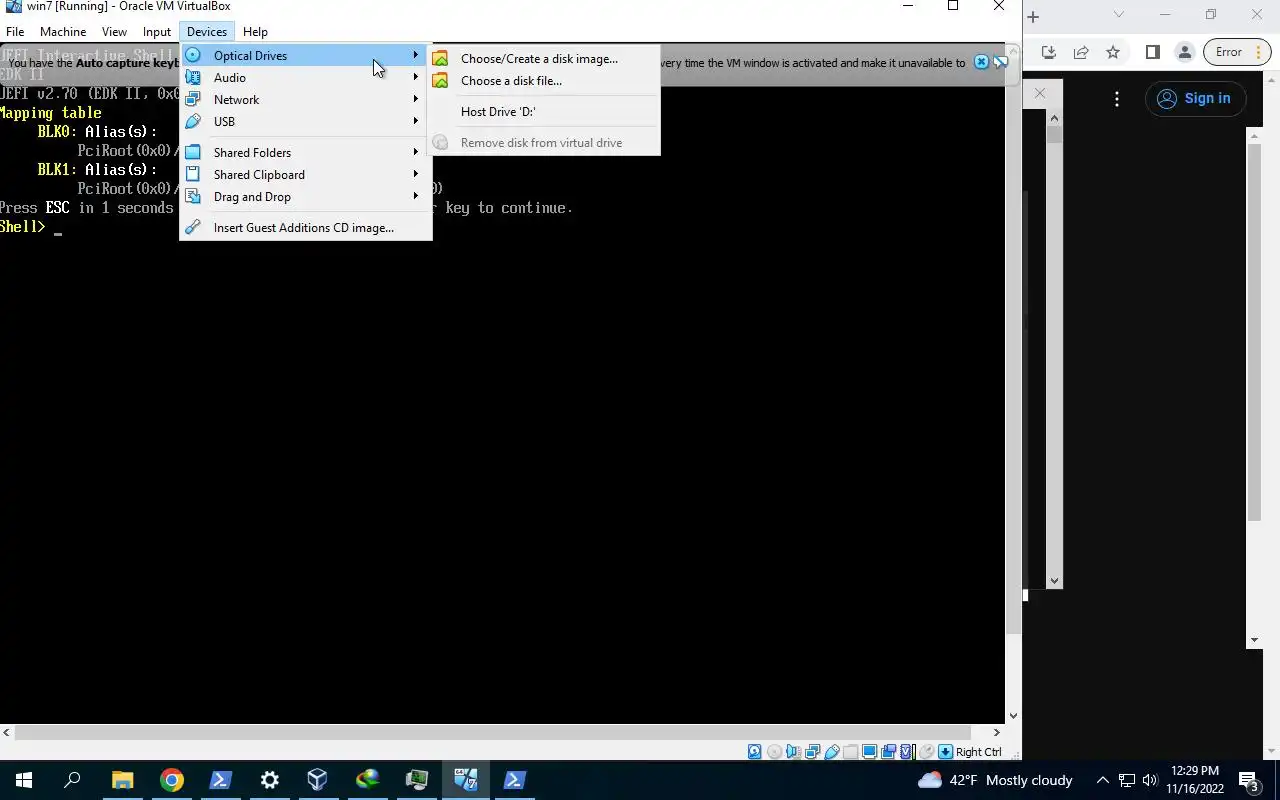Expand Drag and Drop submenu arrow

416,196
